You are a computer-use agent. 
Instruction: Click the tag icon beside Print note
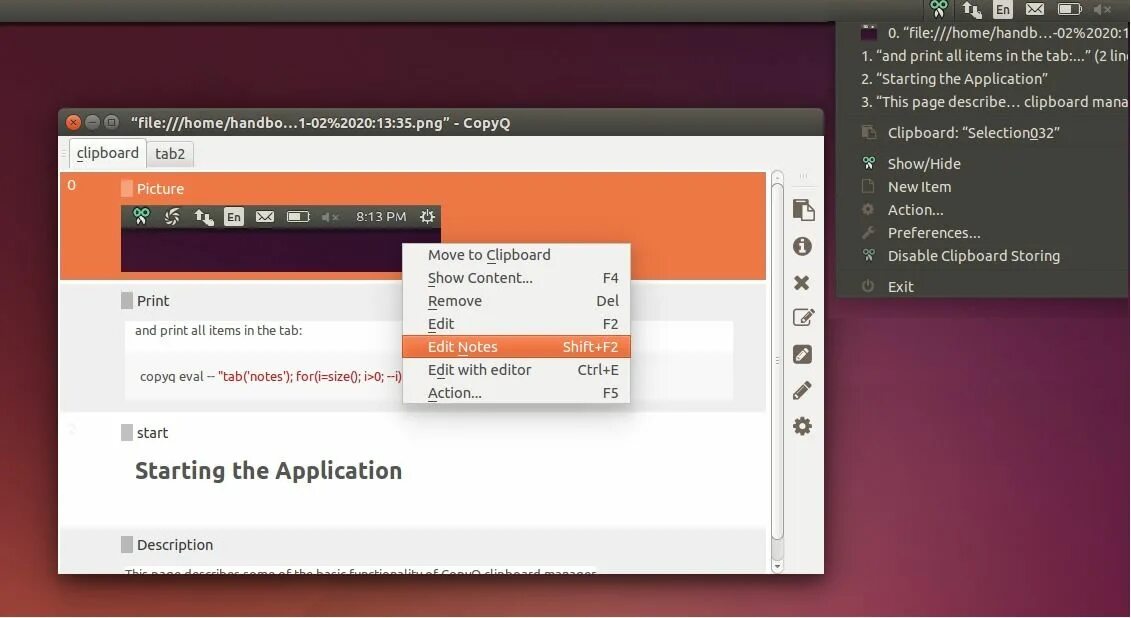tap(127, 301)
